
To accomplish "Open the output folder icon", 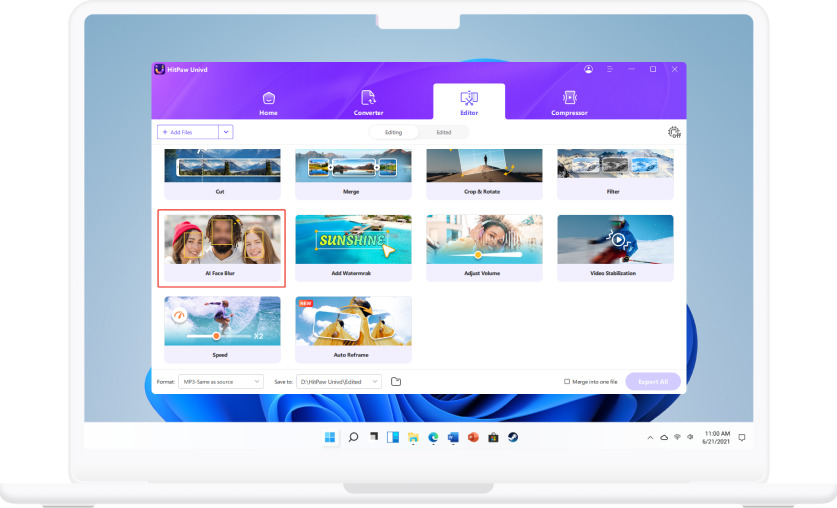I will [396, 381].
